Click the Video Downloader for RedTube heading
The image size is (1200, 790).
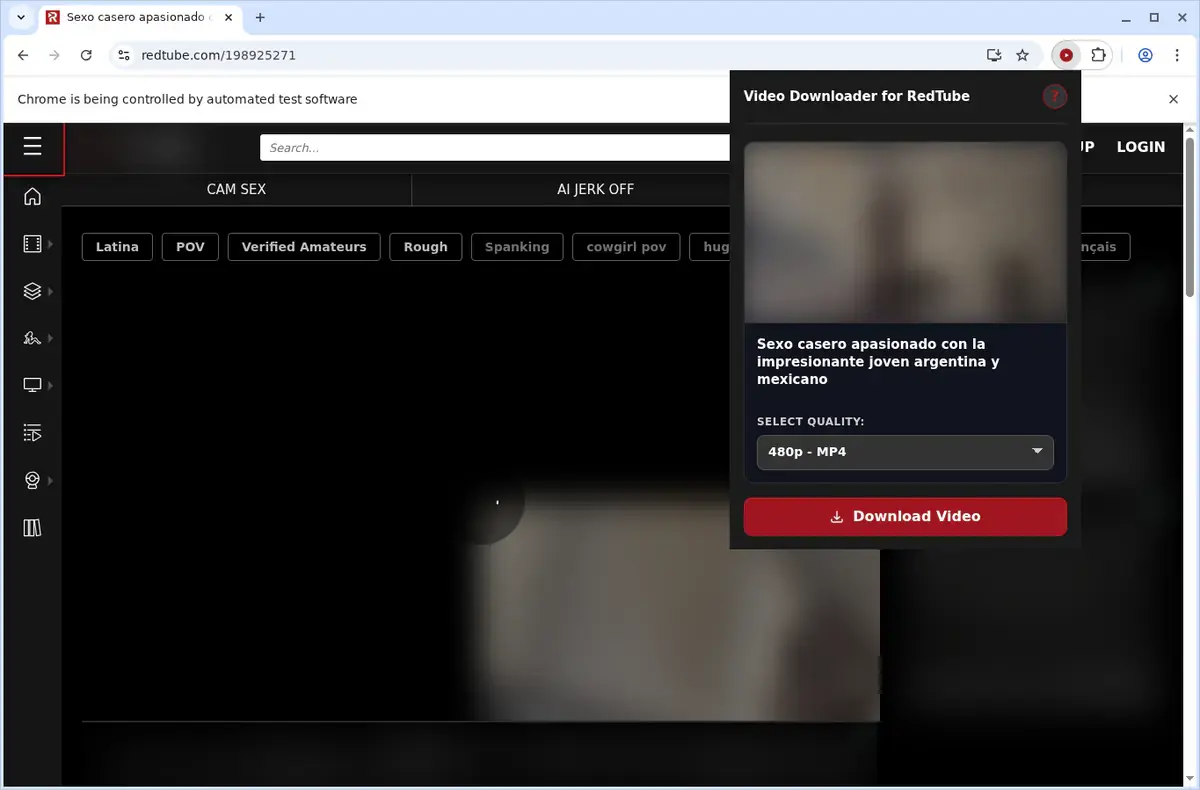pos(856,96)
